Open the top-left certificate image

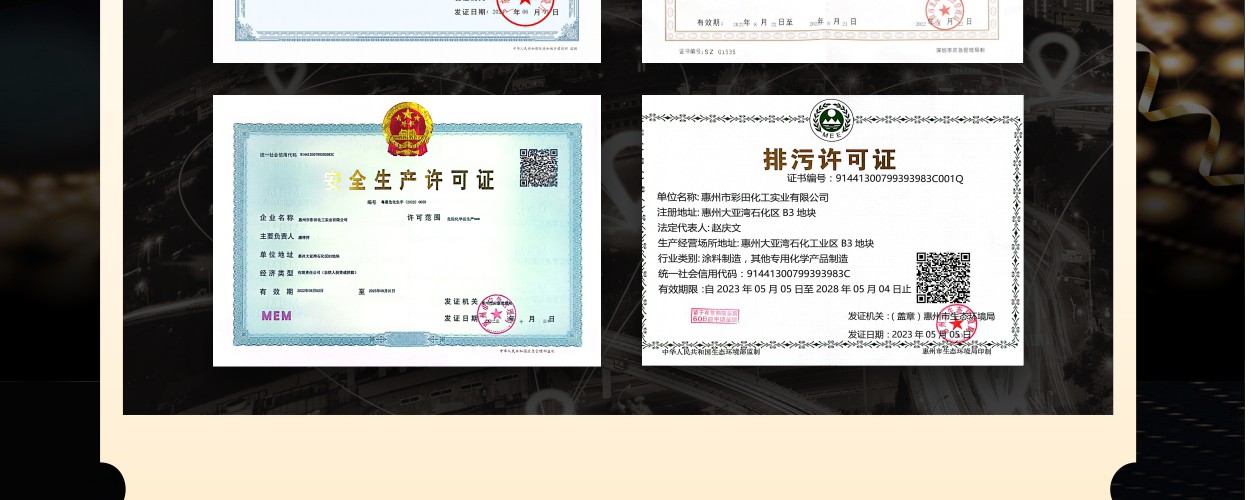pyautogui.click(x=406, y=30)
